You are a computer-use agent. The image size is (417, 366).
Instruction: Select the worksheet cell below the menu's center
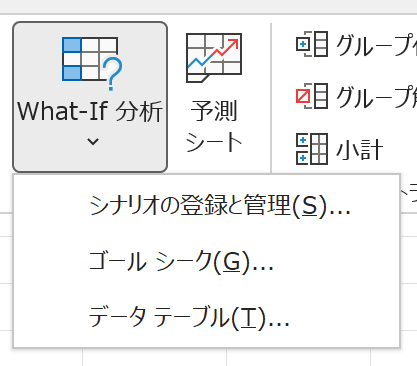pos(155,357)
